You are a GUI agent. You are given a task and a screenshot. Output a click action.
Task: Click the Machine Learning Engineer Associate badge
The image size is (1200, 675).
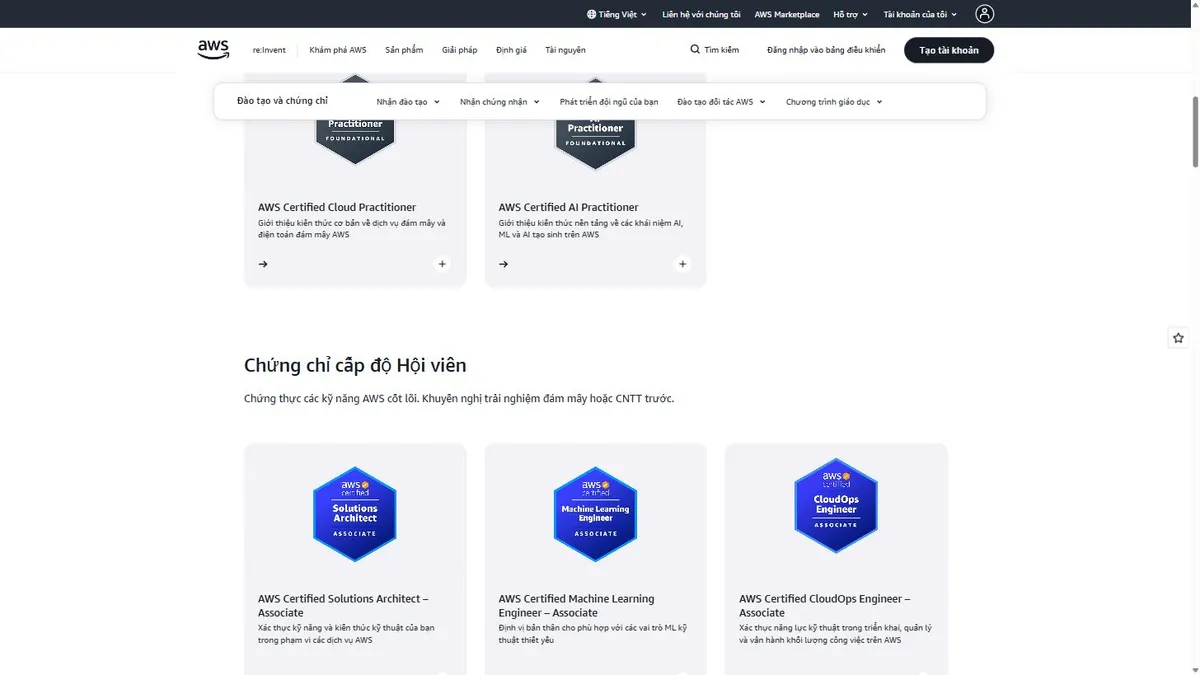coord(595,514)
